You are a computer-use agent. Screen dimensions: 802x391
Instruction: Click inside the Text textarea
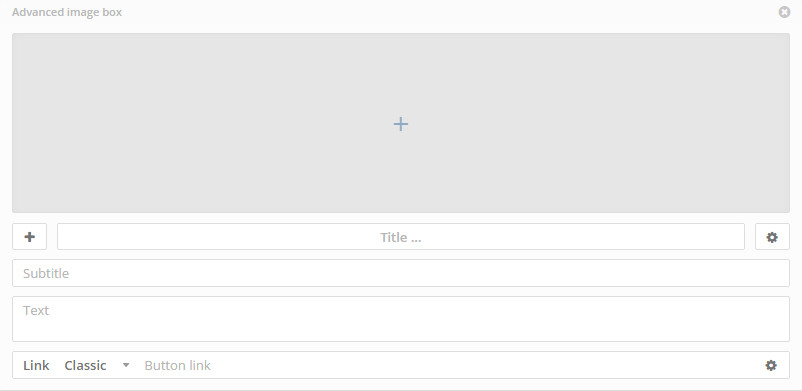pos(401,319)
